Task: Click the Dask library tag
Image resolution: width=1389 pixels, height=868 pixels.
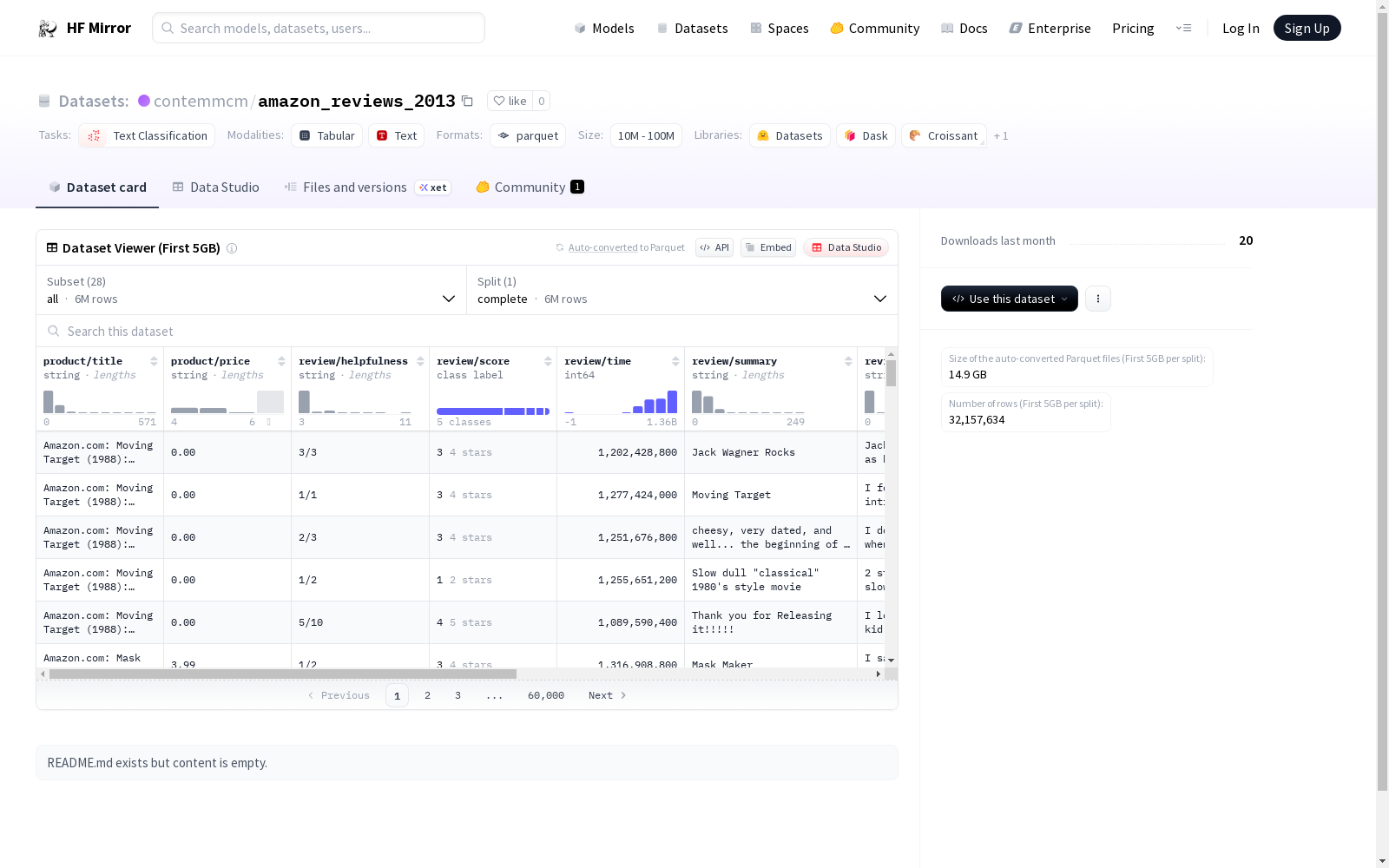Action: click(866, 135)
